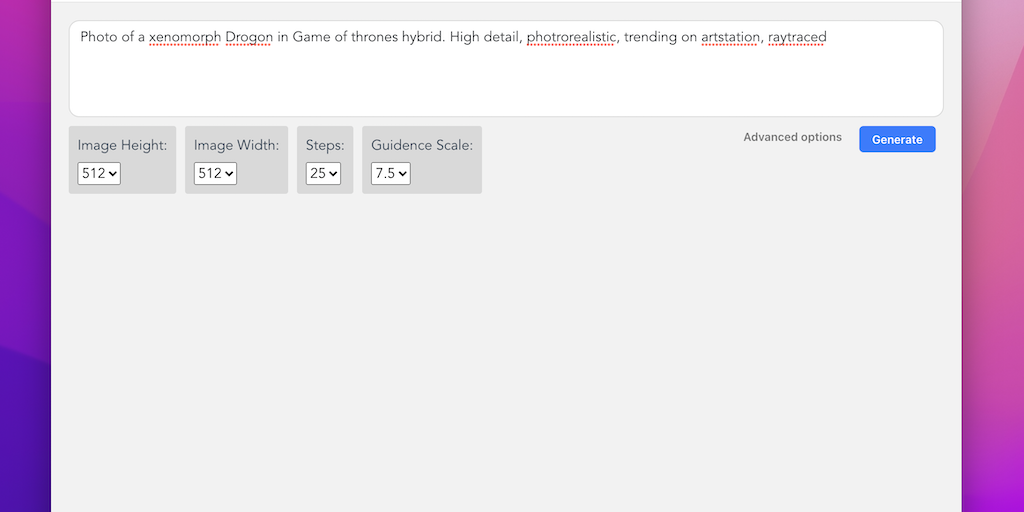Open the Advanced options link
The image size is (1024, 512).
pyautogui.click(x=792, y=137)
